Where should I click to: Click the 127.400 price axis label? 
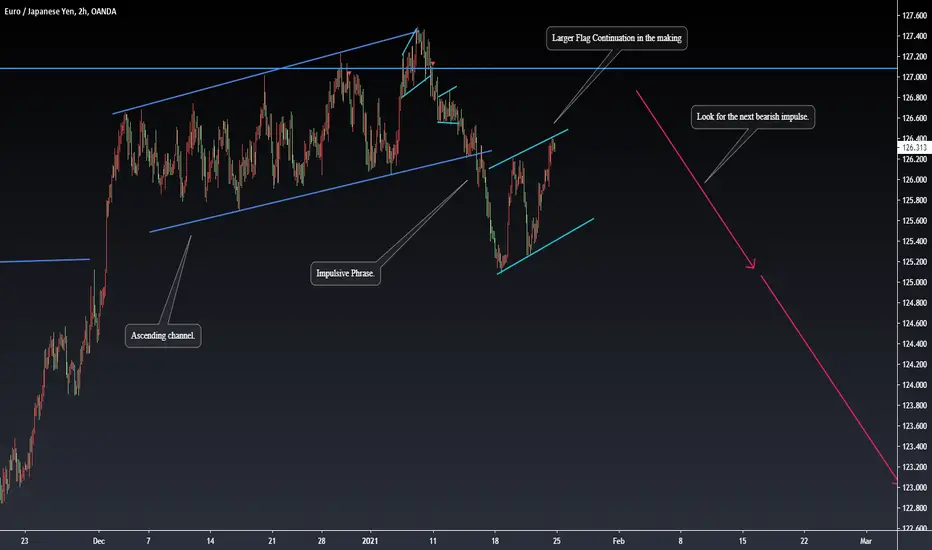pyautogui.click(x=914, y=36)
